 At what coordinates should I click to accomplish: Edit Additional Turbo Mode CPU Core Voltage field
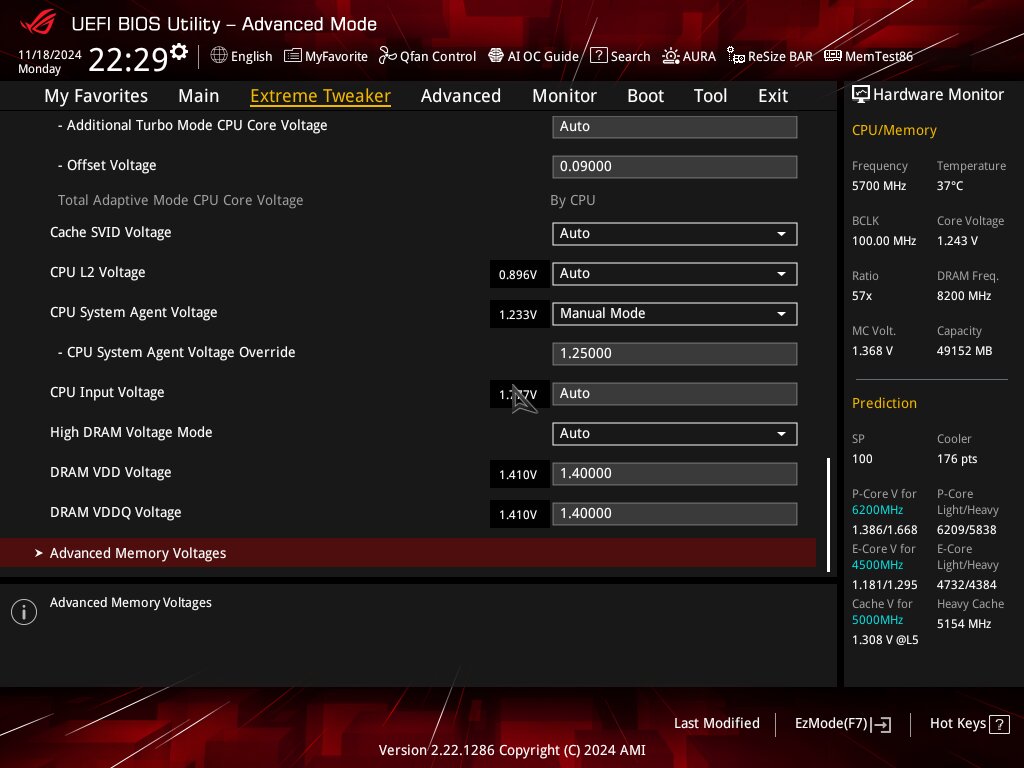(x=675, y=127)
